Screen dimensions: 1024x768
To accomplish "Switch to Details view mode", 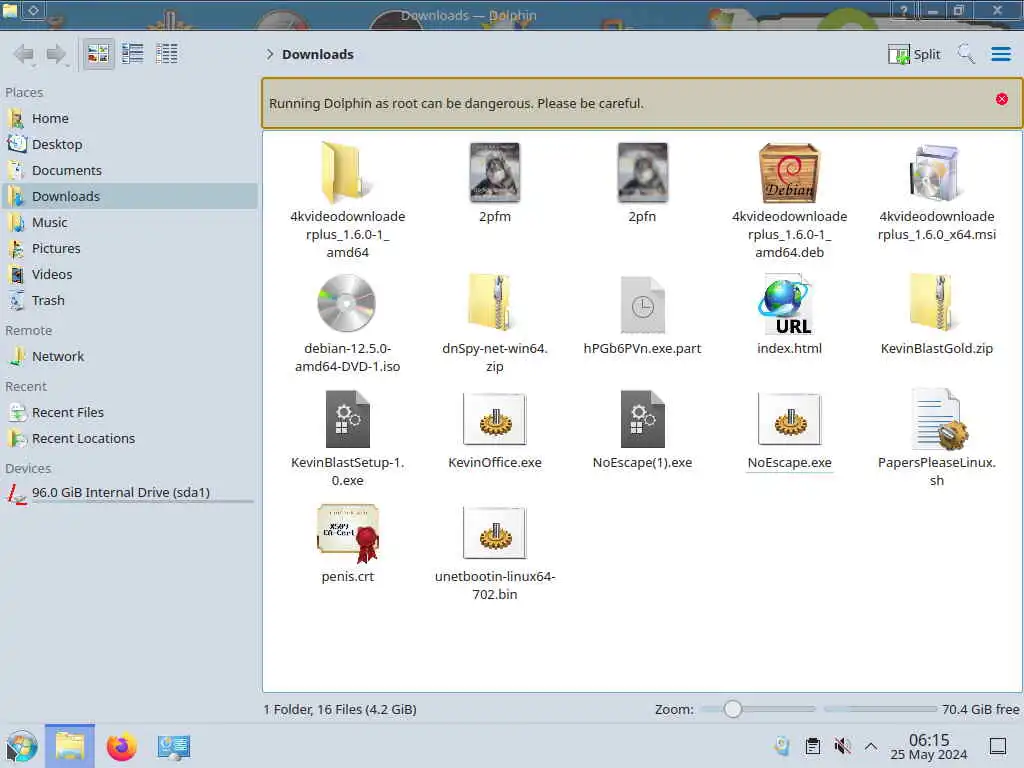I will pyautogui.click(x=167, y=54).
